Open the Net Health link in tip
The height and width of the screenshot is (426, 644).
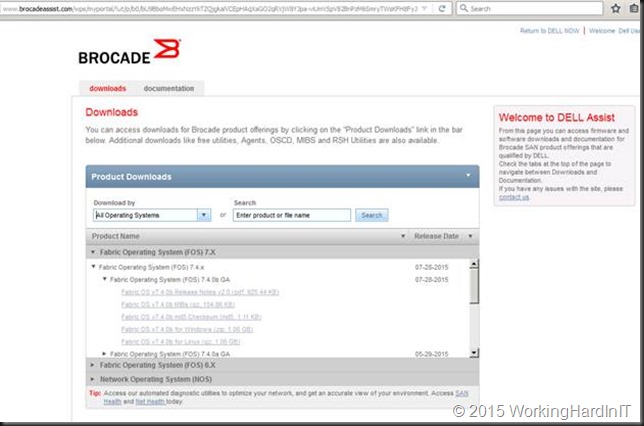[150, 401]
